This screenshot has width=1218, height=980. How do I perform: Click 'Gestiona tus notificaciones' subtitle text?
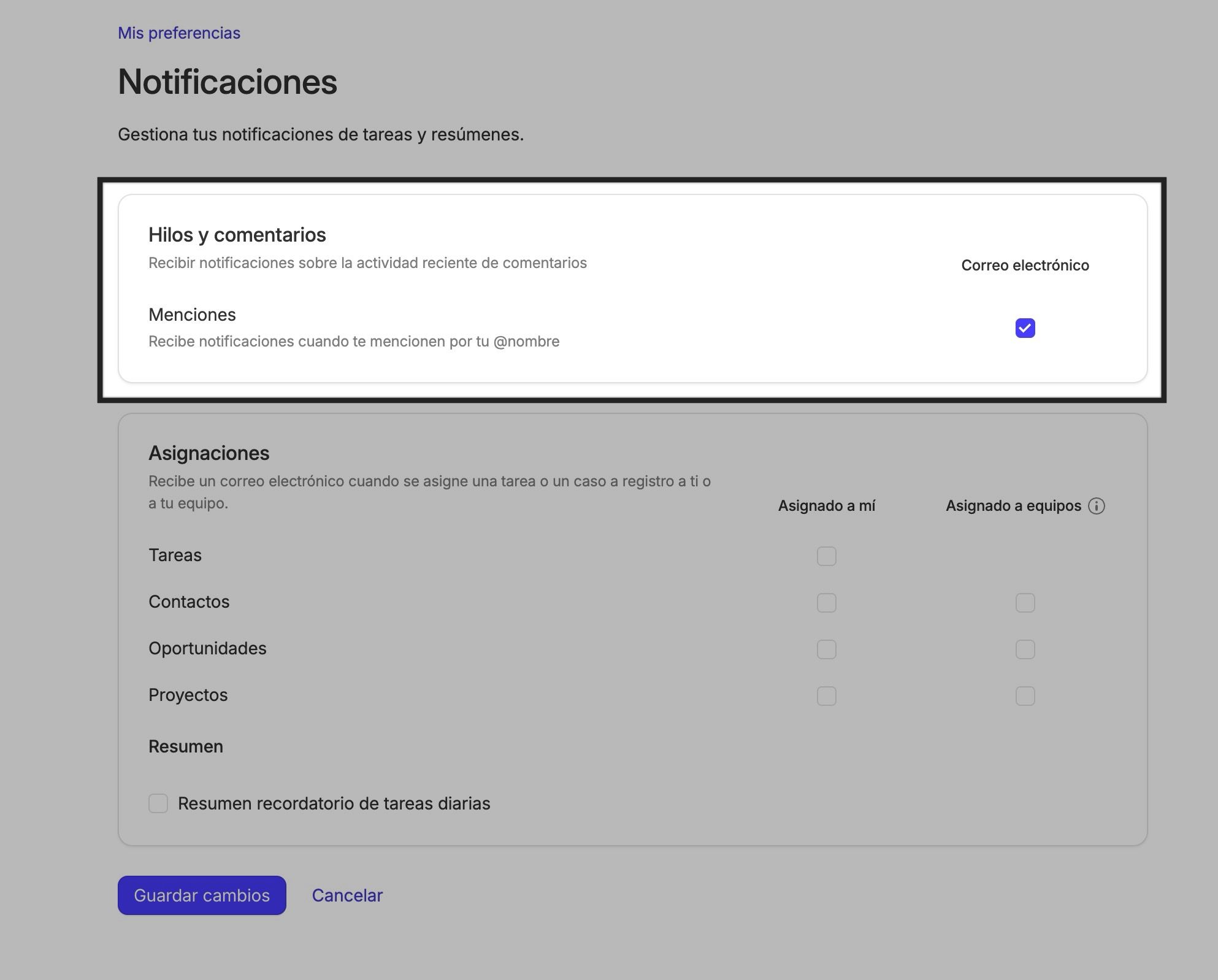(x=321, y=134)
